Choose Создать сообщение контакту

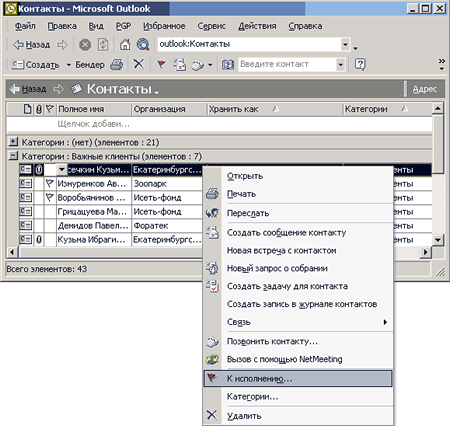point(298,233)
